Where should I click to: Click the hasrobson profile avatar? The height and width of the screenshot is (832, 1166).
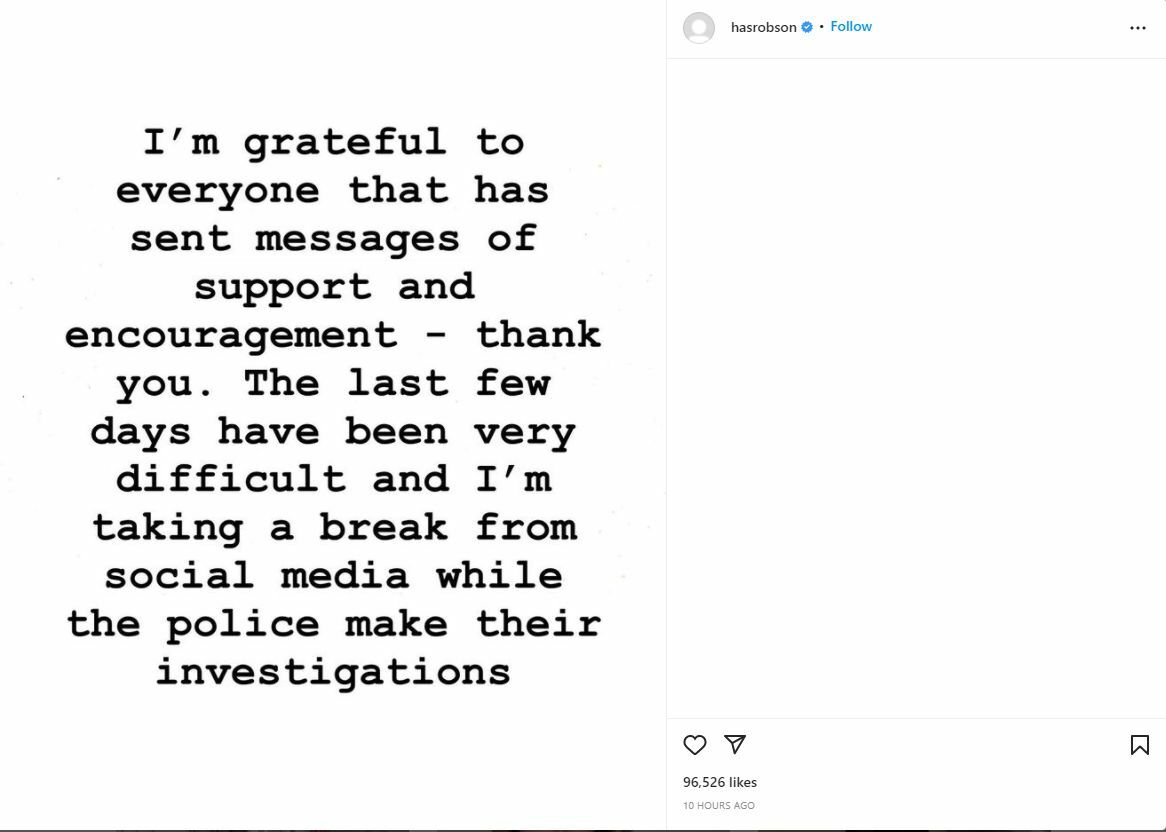tap(699, 28)
